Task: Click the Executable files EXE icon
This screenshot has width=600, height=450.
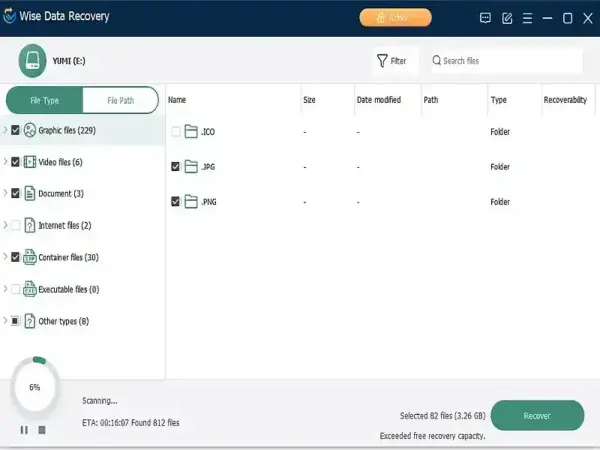Action: point(30,289)
